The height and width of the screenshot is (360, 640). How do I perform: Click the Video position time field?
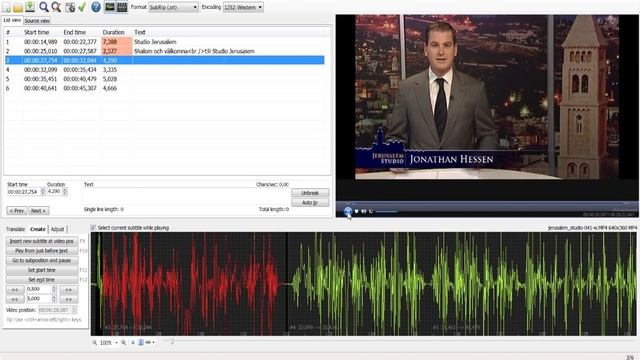(57, 310)
